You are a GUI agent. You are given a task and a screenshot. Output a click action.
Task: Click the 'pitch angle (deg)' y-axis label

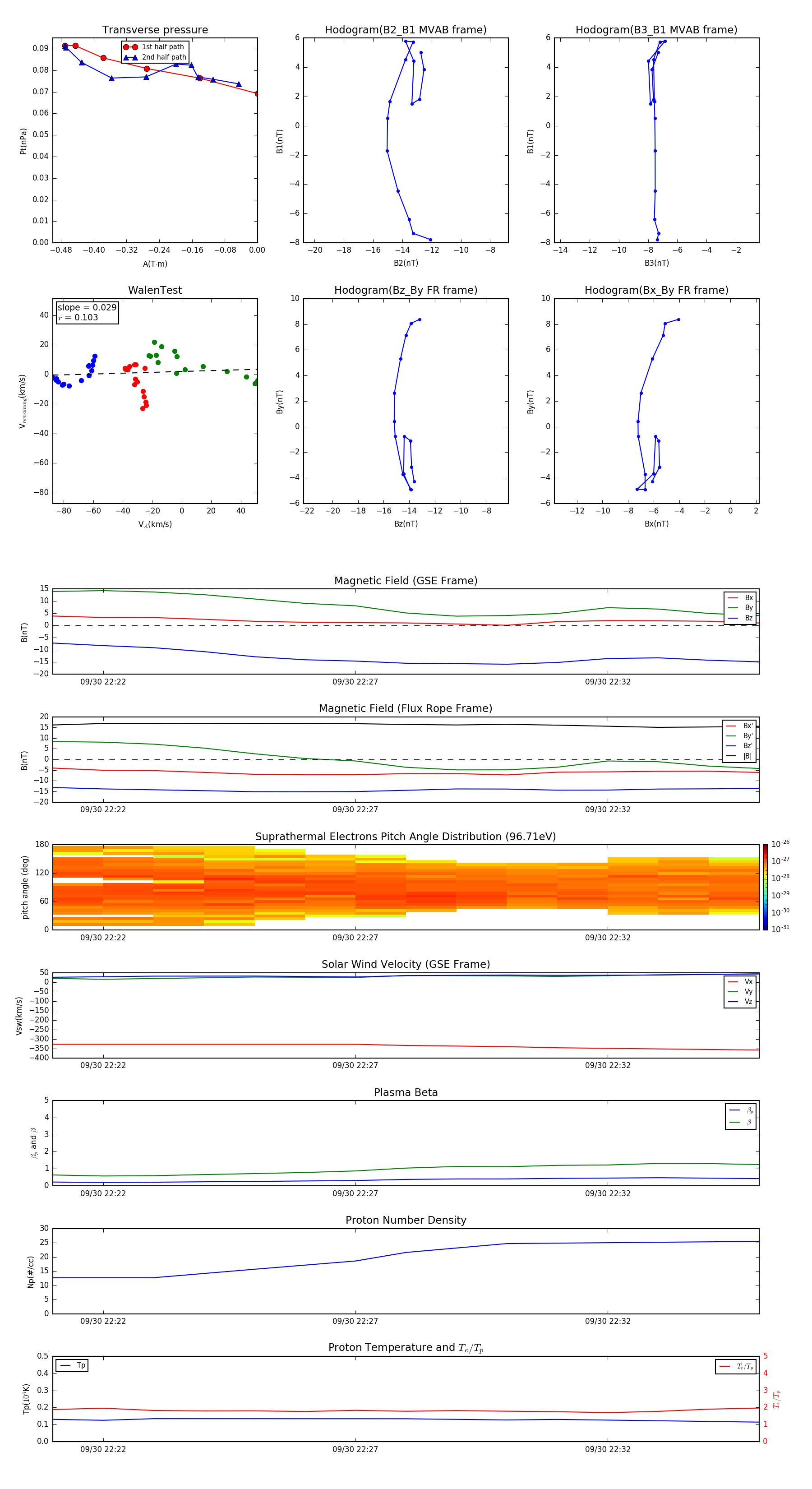(25, 887)
